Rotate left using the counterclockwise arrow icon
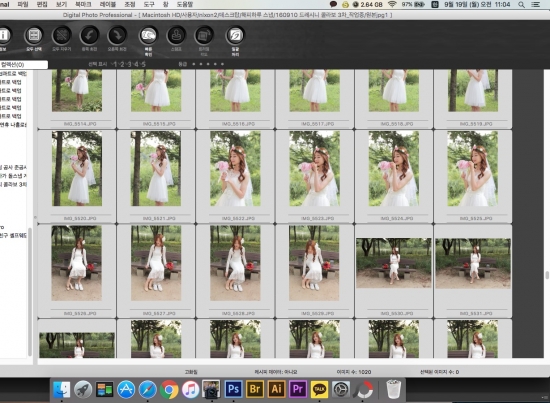 [89, 35]
